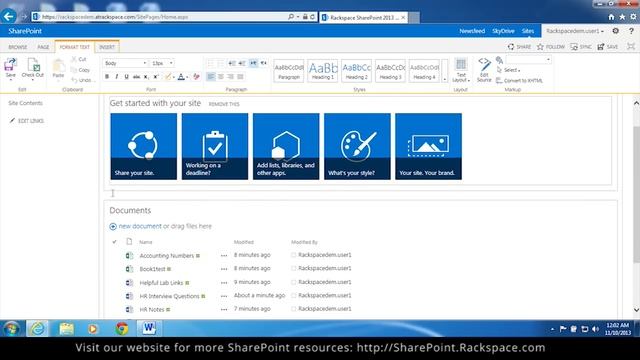Switch to the Page ribbon tab
The width and height of the screenshot is (640, 360).
pyautogui.click(x=43, y=47)
